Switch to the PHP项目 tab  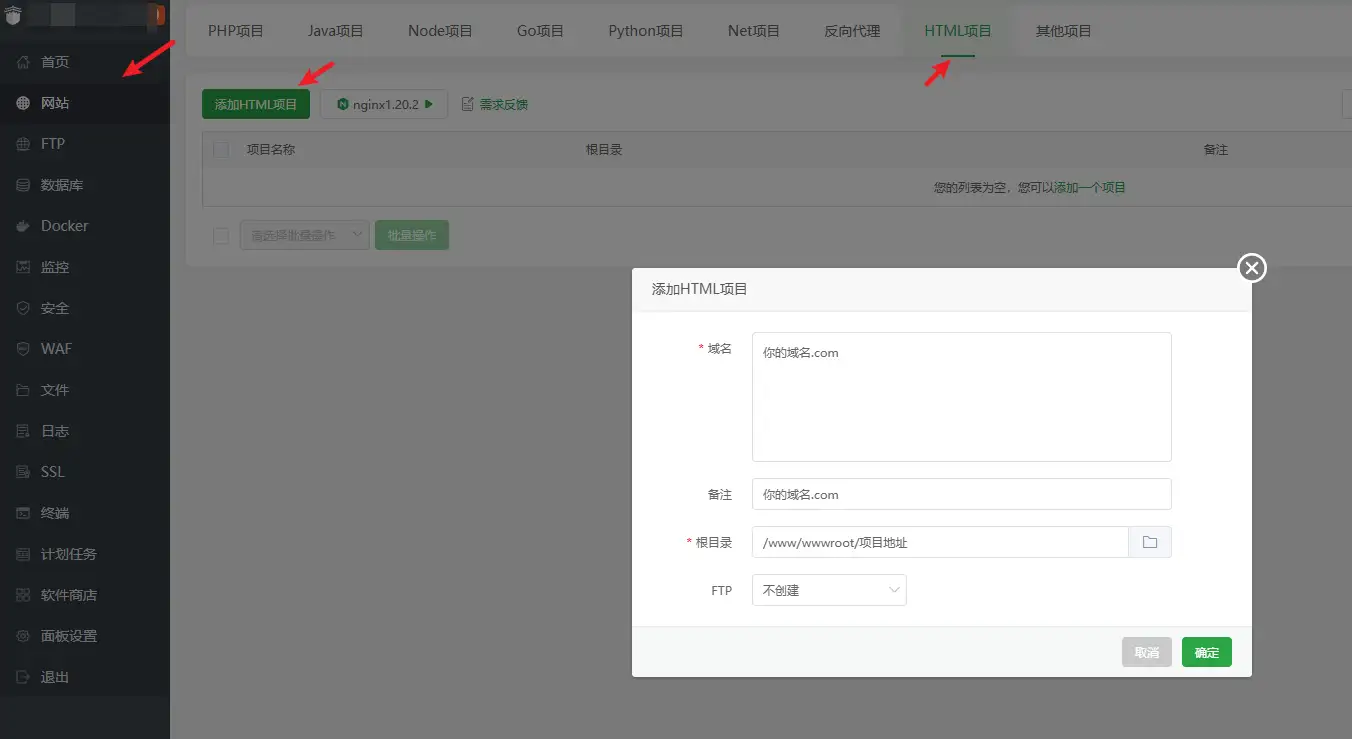point(236,31)
